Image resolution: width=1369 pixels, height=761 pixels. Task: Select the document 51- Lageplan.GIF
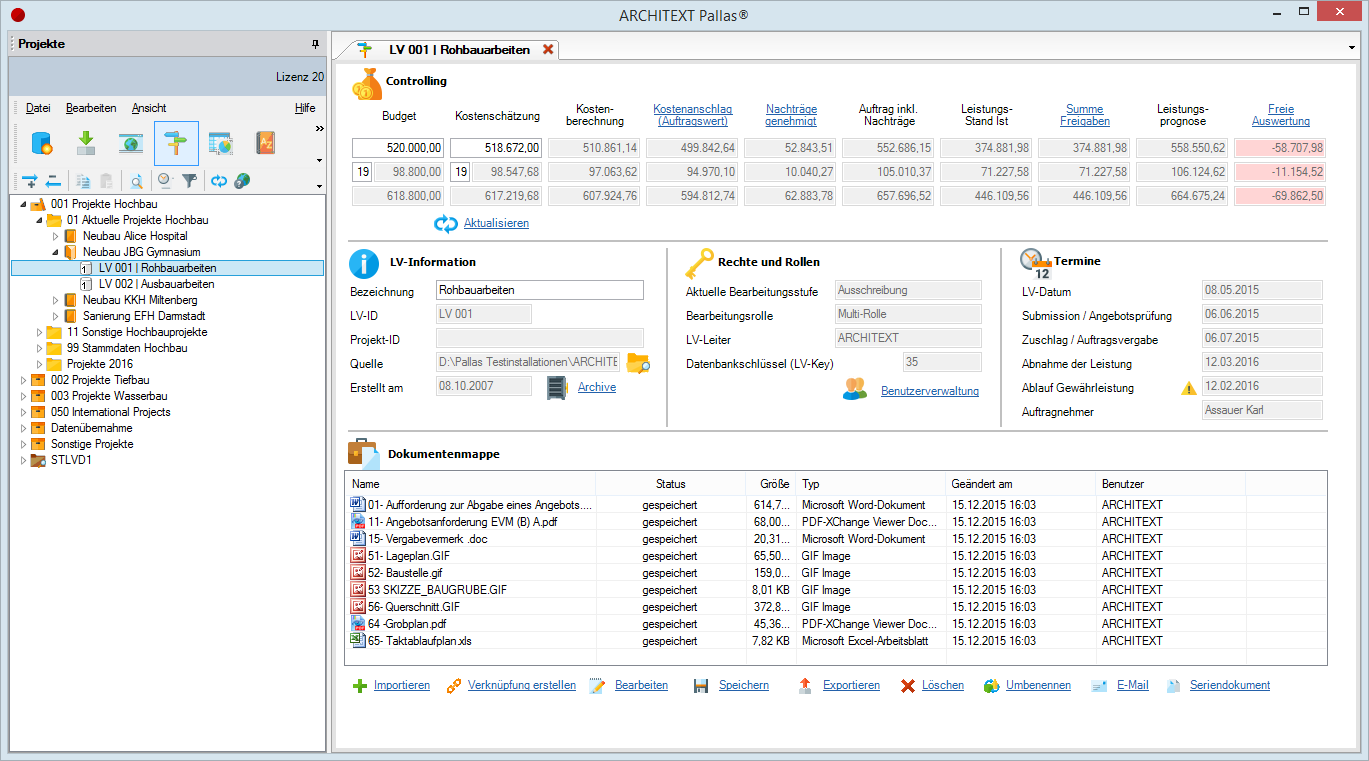pos(411,555)
